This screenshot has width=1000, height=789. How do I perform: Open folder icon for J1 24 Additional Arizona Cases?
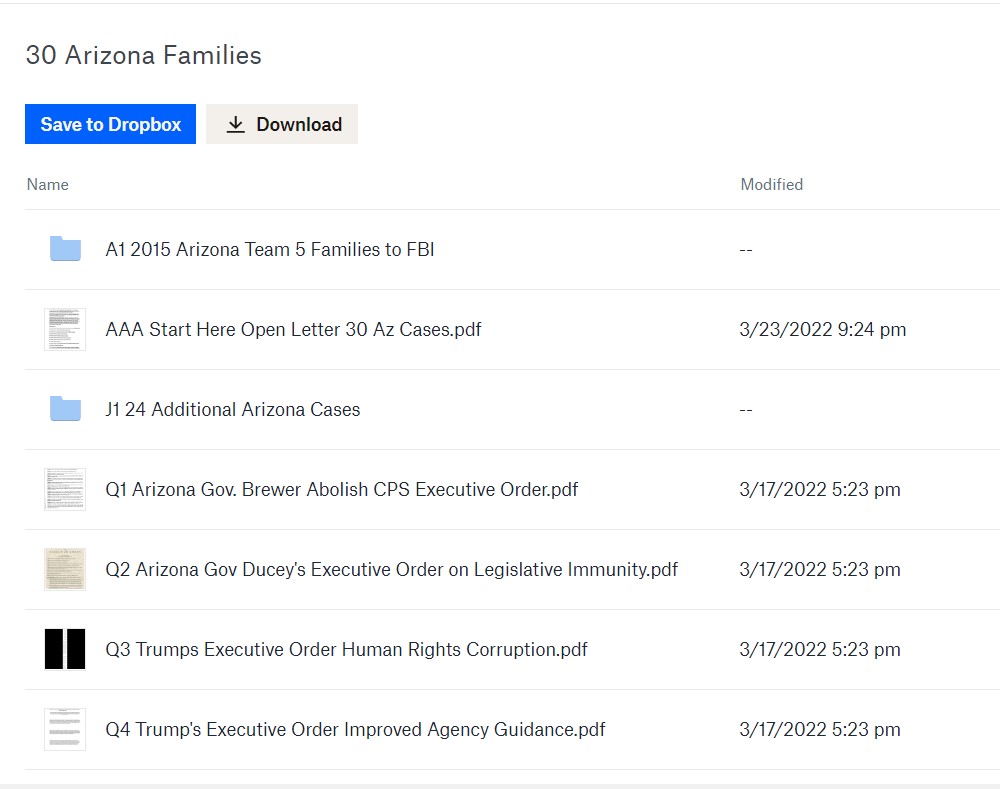65,409
